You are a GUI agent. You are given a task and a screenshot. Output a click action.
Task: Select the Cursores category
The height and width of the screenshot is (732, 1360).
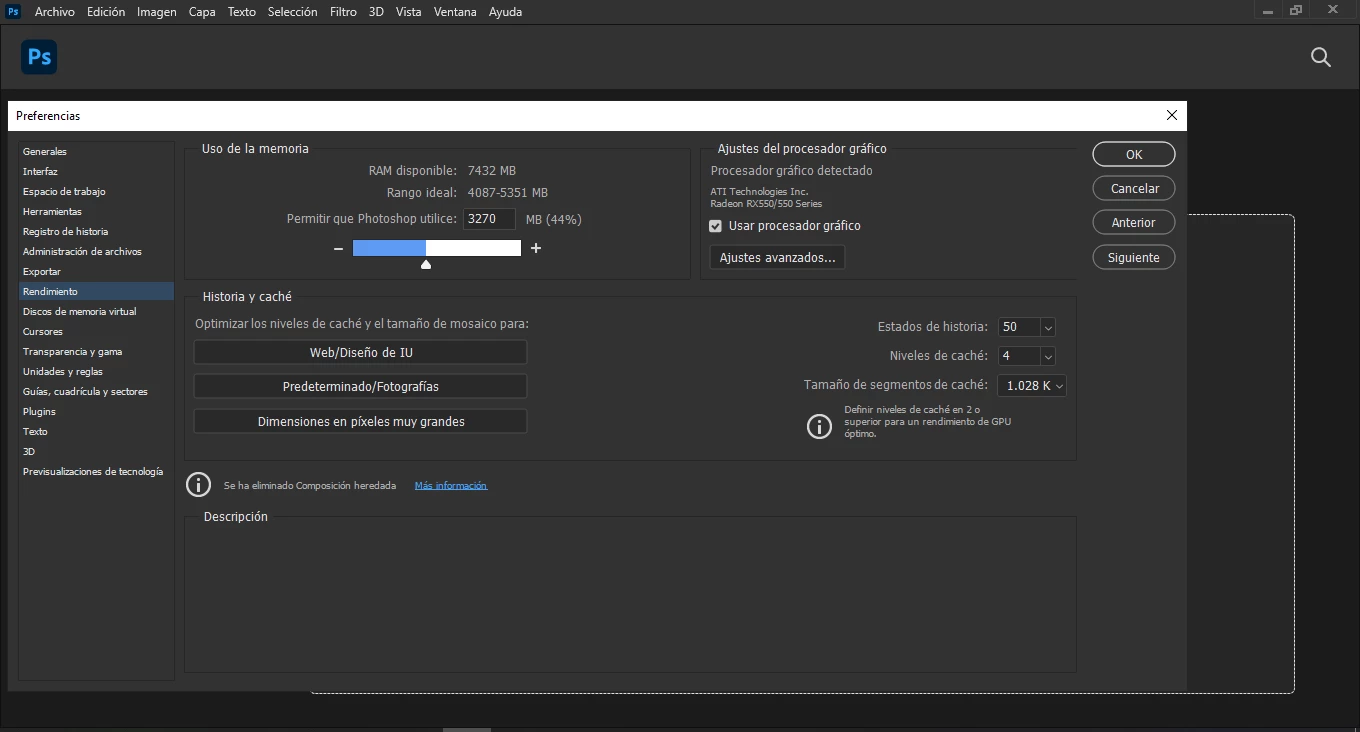point(96,332)
